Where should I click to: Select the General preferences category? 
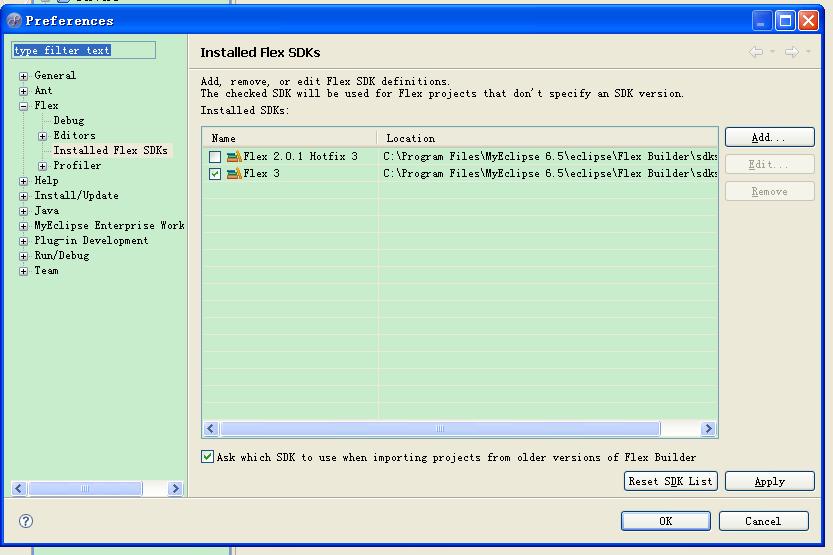[55, 75]
